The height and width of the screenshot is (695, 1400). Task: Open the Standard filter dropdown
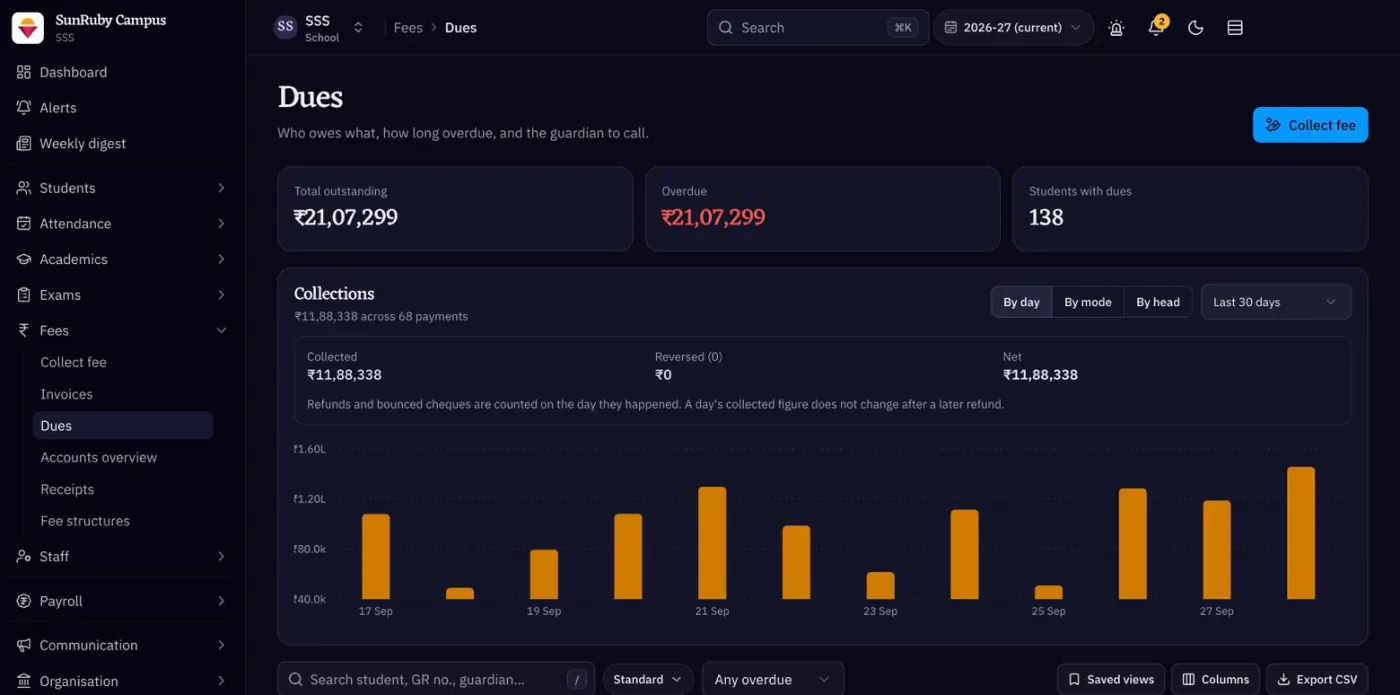[x=647, y=679]
